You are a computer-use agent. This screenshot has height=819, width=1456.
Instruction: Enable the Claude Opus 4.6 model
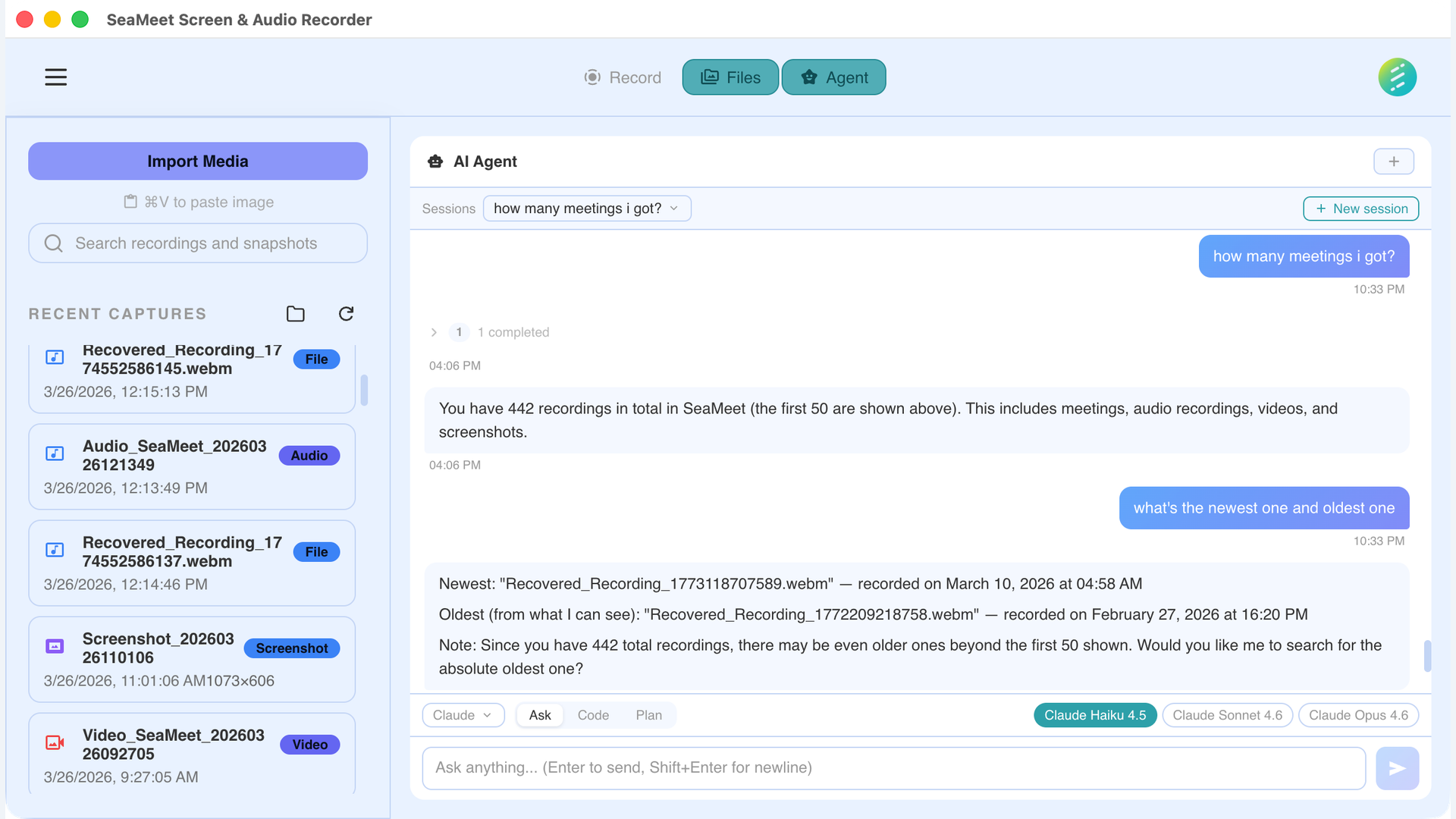pos(1358,714)
